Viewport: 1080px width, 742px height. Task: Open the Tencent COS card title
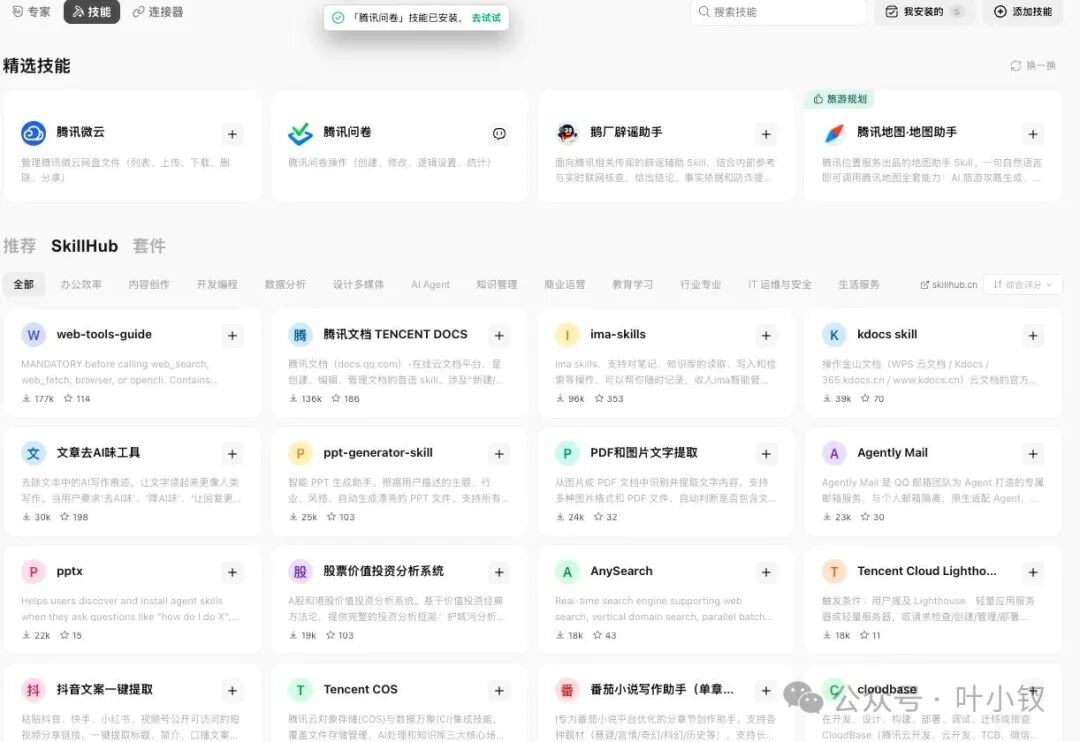[360, 689]
